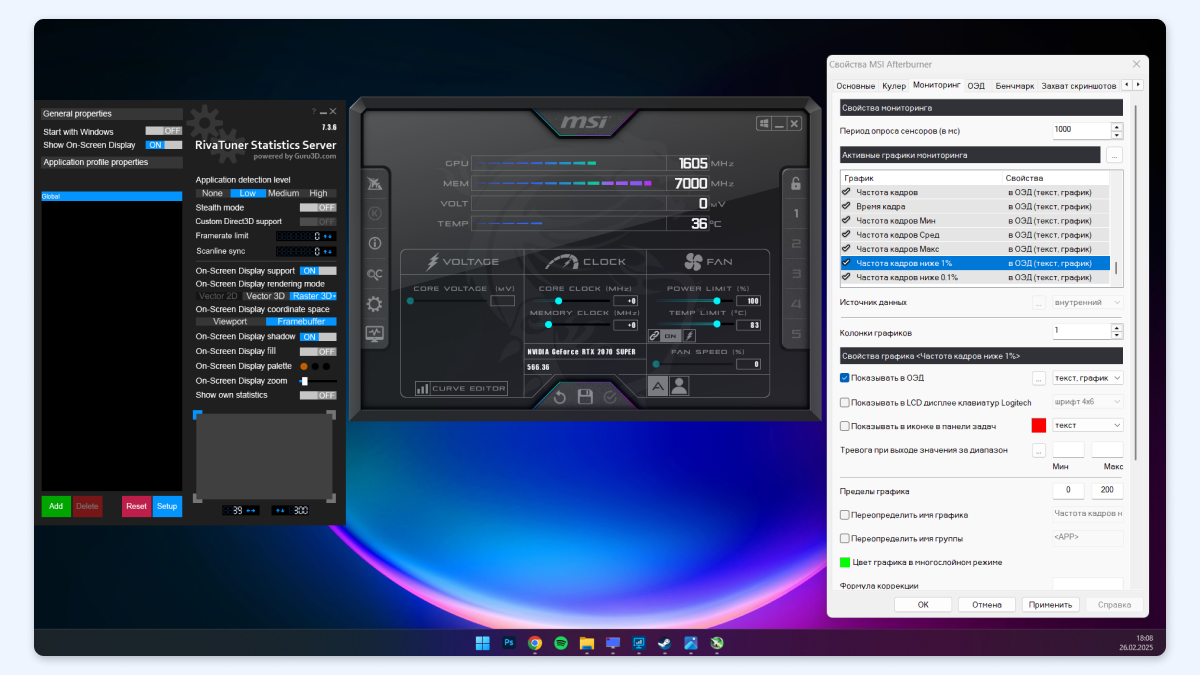
Task: Adjust the Колонки графиков stepper
Action: (x=1117, y=331)
